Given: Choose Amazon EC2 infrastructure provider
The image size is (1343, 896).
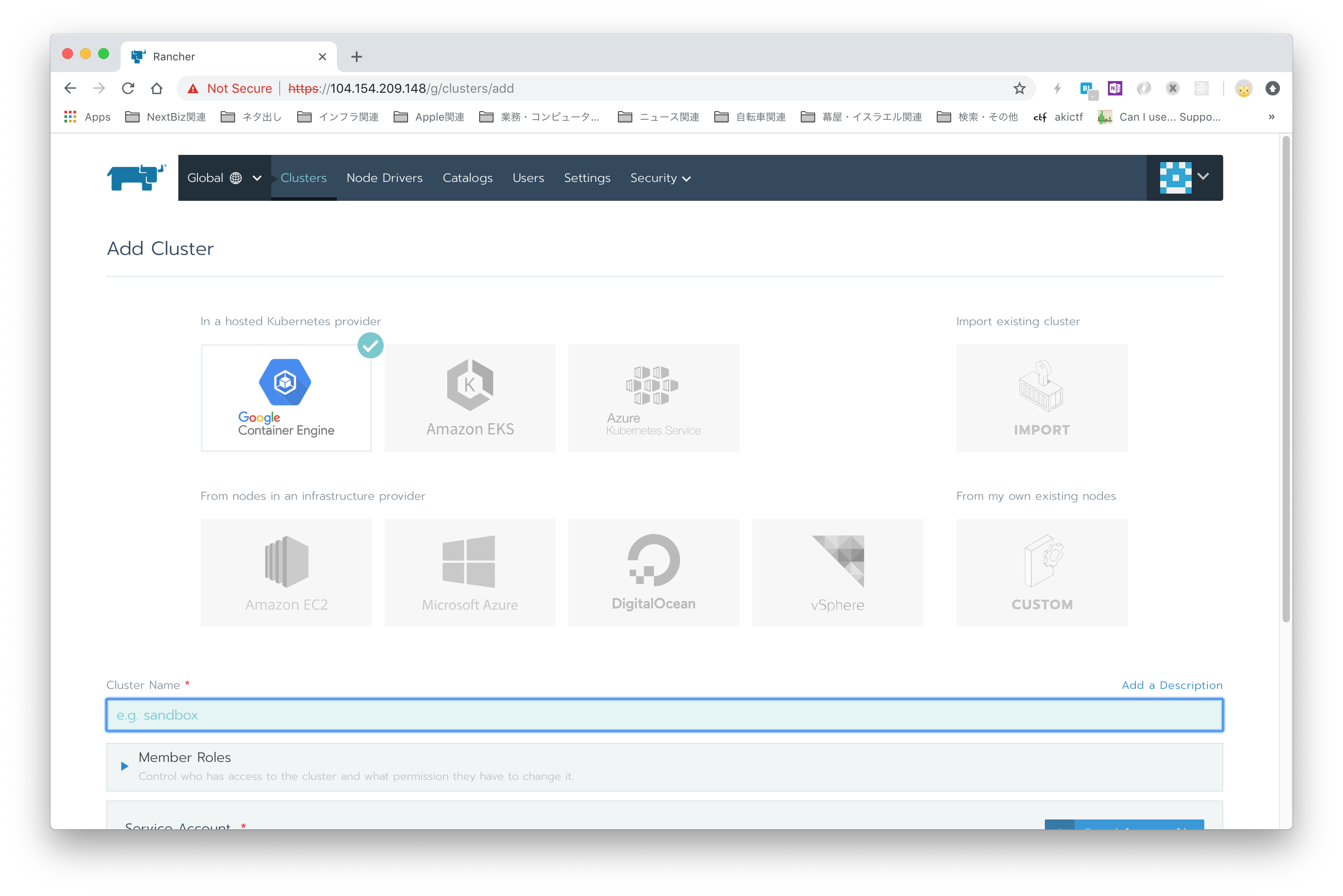Looking at the screenshot, I should (x=286, y=573).
